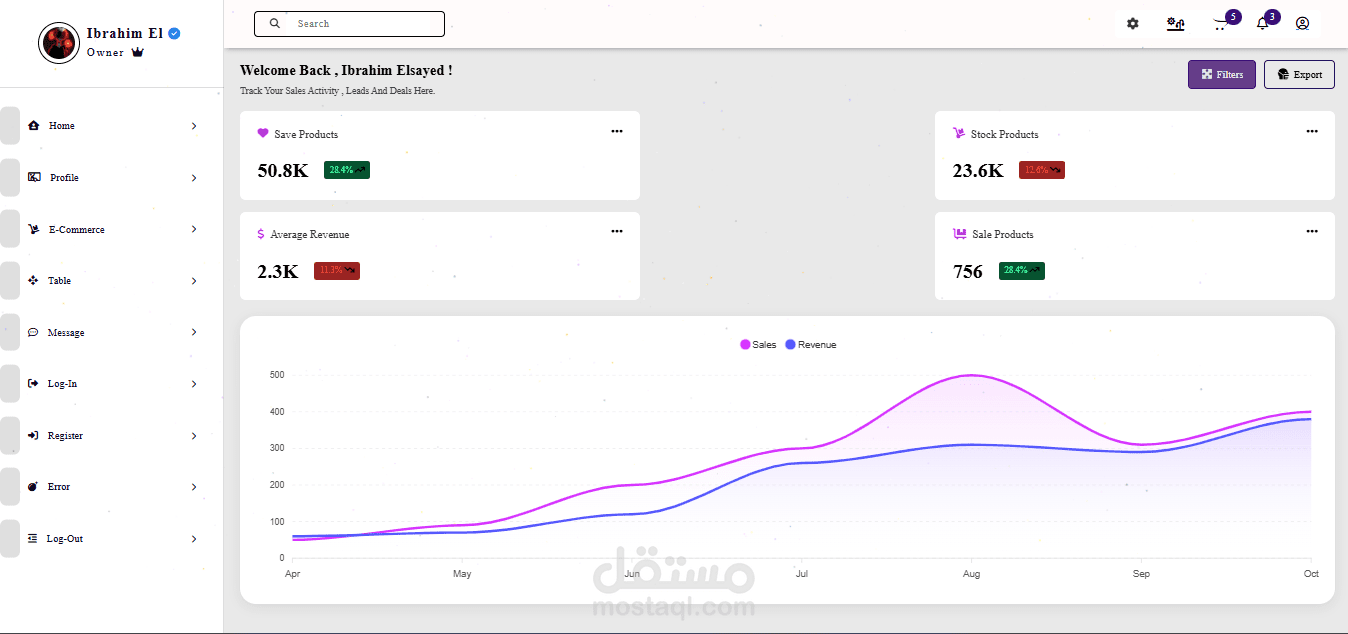
Task: Expand the Table menu chevron
Action: click(194, 281)
